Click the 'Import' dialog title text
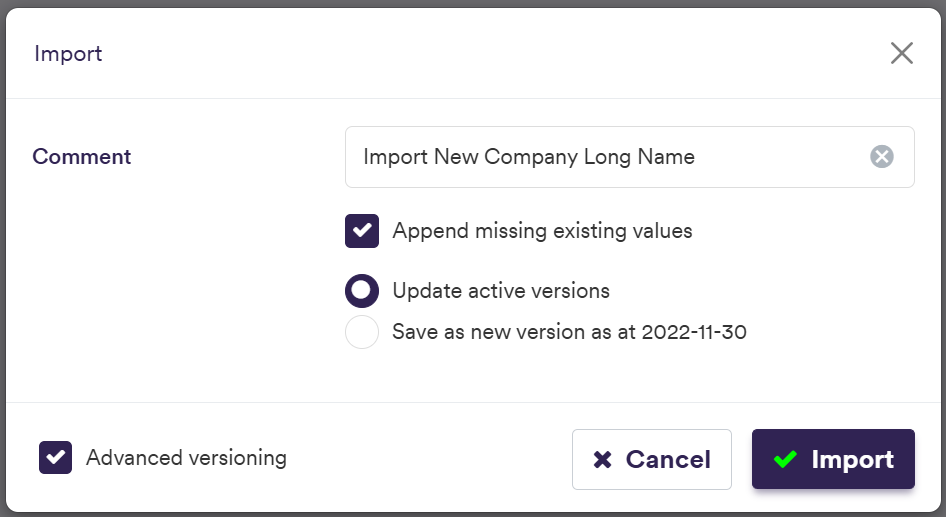The width and height of the screenshot is (946, 517). click(x=68, y=54)
